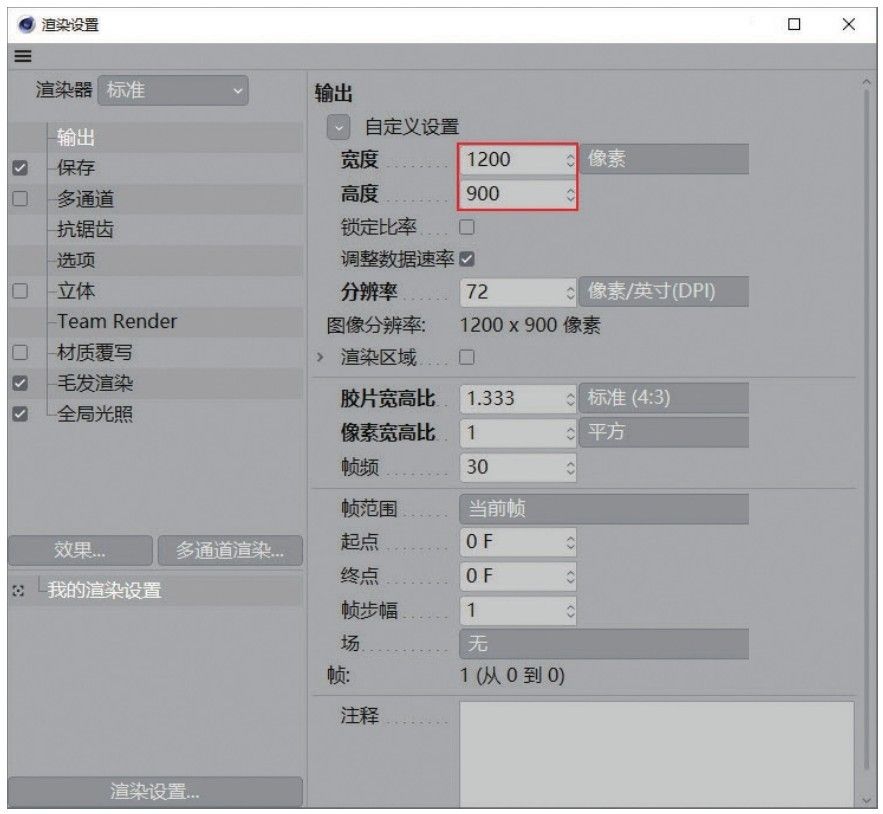Open the 平方 pixel aspect dropdown
Image resolution: width=883 pixels, height=814 pixels.
(664, 432)
